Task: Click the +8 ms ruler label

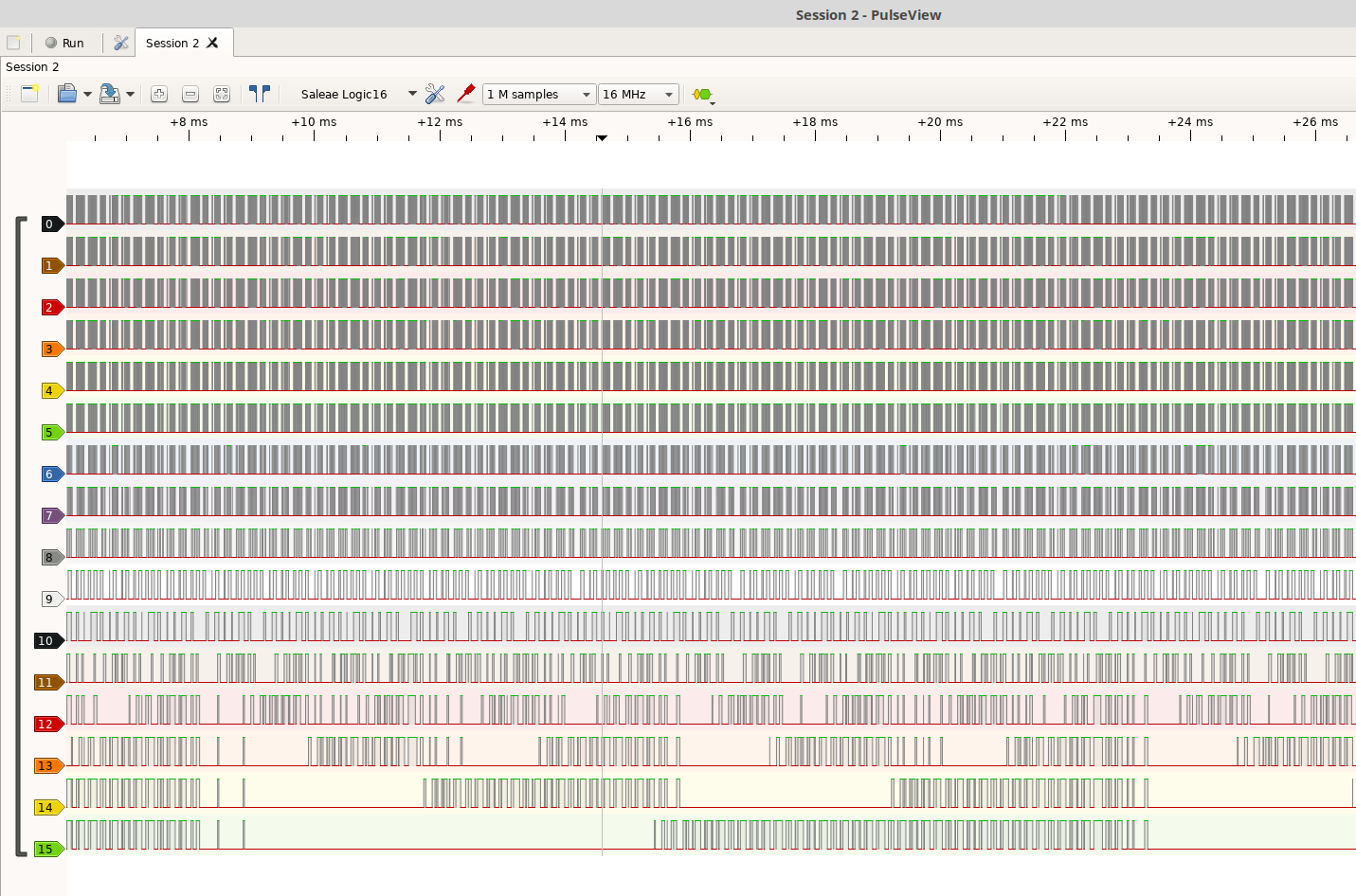Action: (189, 122)
